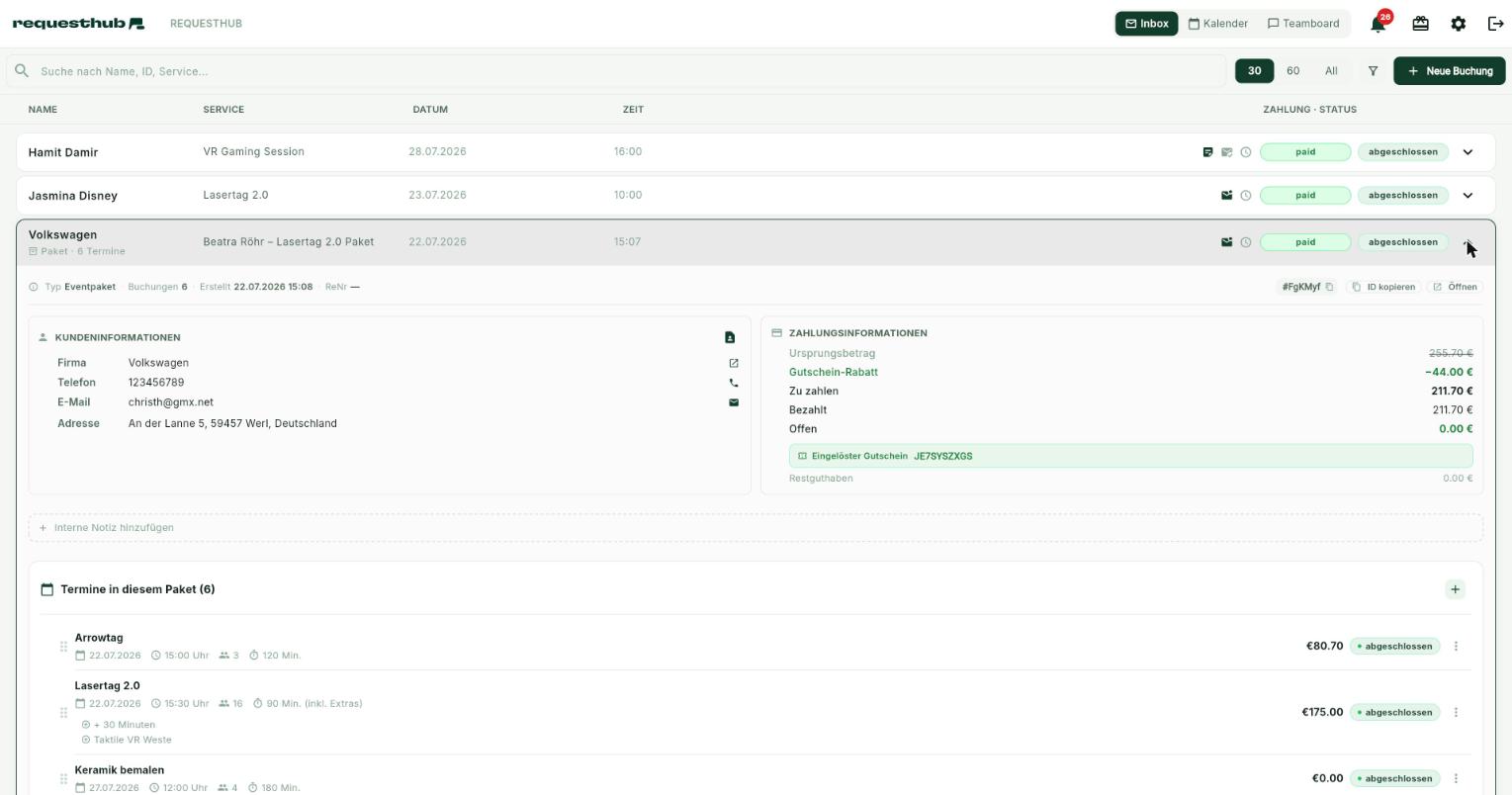Viewport: 1512px width, 795px height.
Task: Click the clock icon in Jasmina Disney row
Action: tap(1246, 196)
